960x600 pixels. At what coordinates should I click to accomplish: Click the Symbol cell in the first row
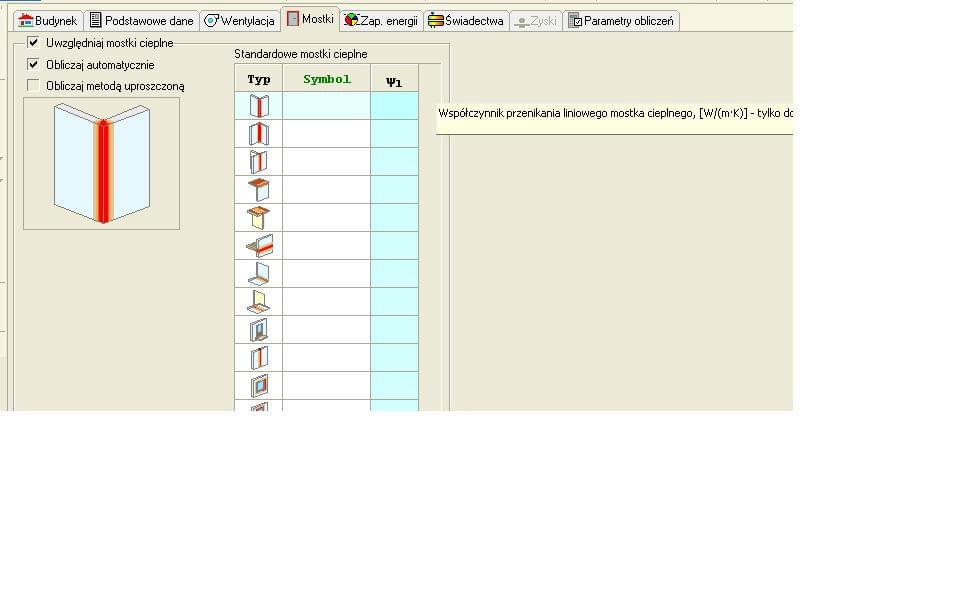326,106
